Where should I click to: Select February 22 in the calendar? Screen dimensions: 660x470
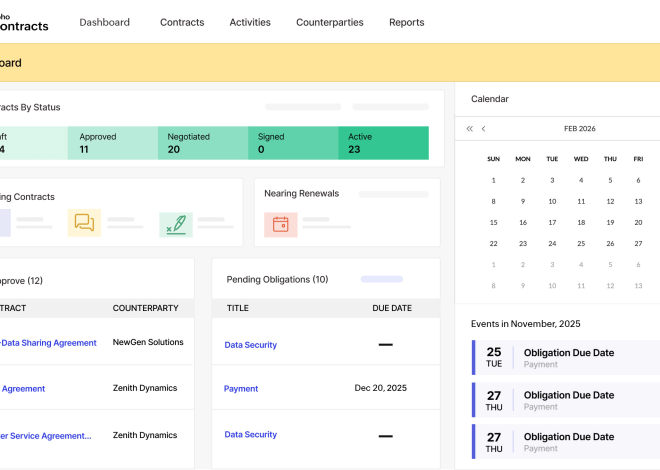[493, 244]
